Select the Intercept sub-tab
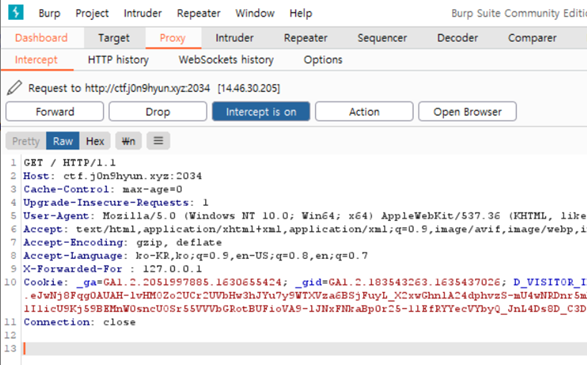The width and height of the screenshot is (587, 365). [x=36, y=60]
